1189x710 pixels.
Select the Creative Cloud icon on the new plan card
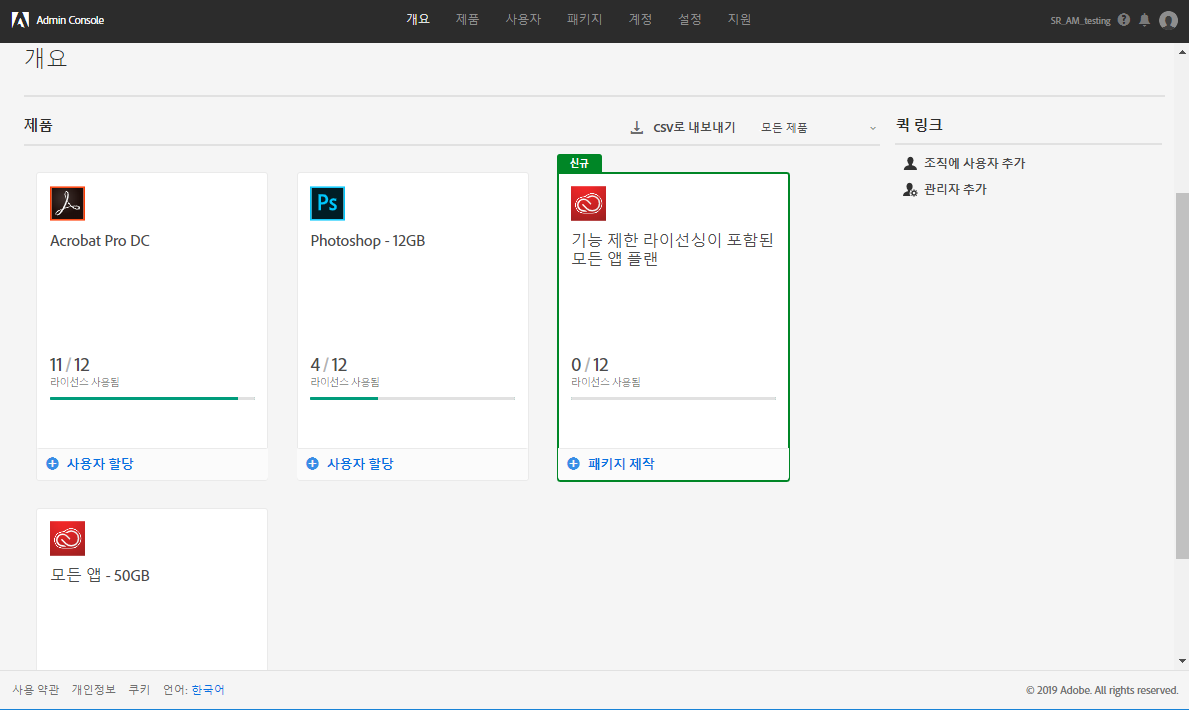[x=588, y=202]
